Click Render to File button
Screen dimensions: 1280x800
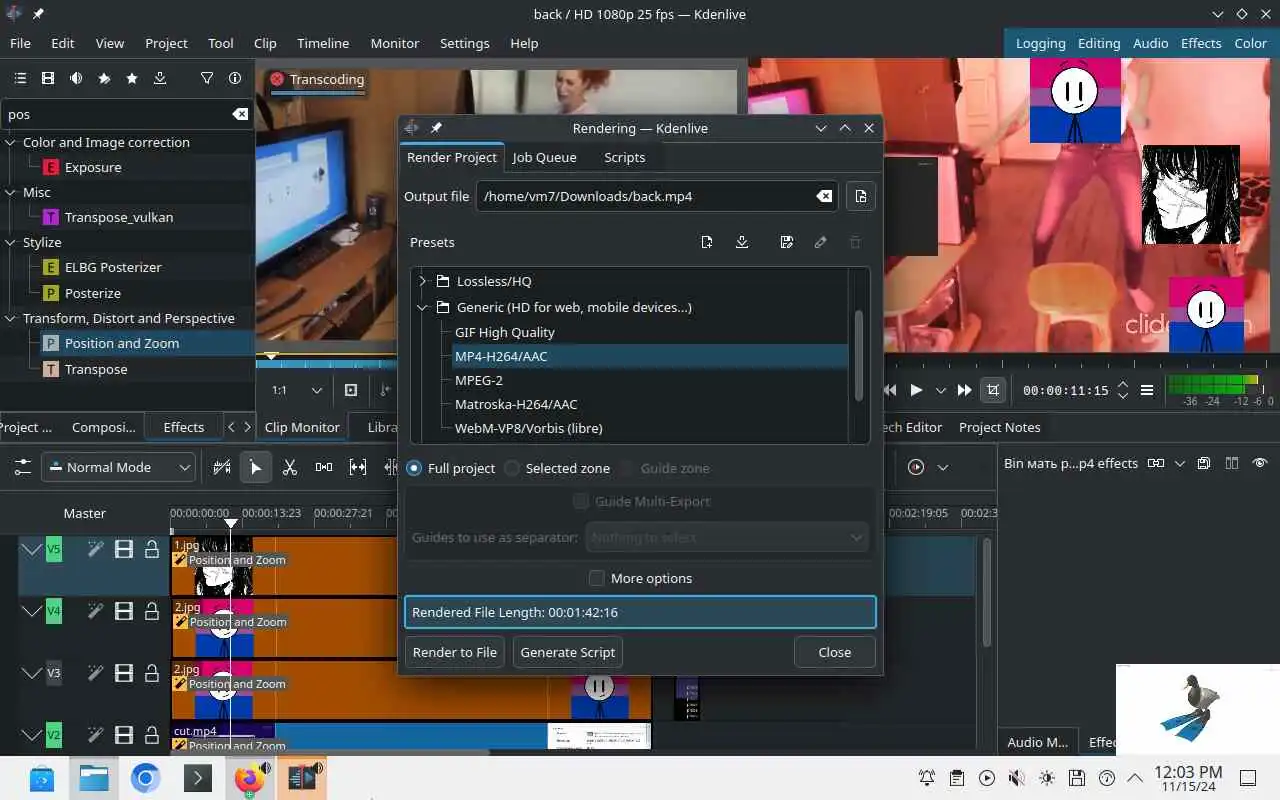(x=455, y=652)
